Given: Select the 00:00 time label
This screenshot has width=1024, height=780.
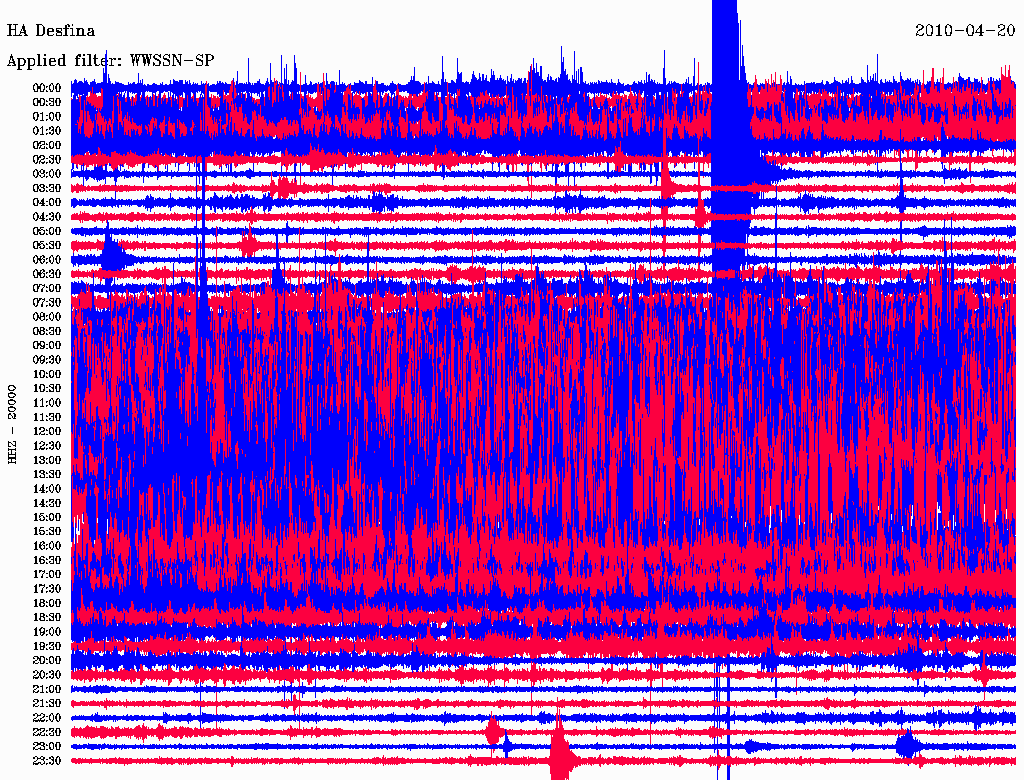Looking at the screenshot, I should [x=46, y=88].
